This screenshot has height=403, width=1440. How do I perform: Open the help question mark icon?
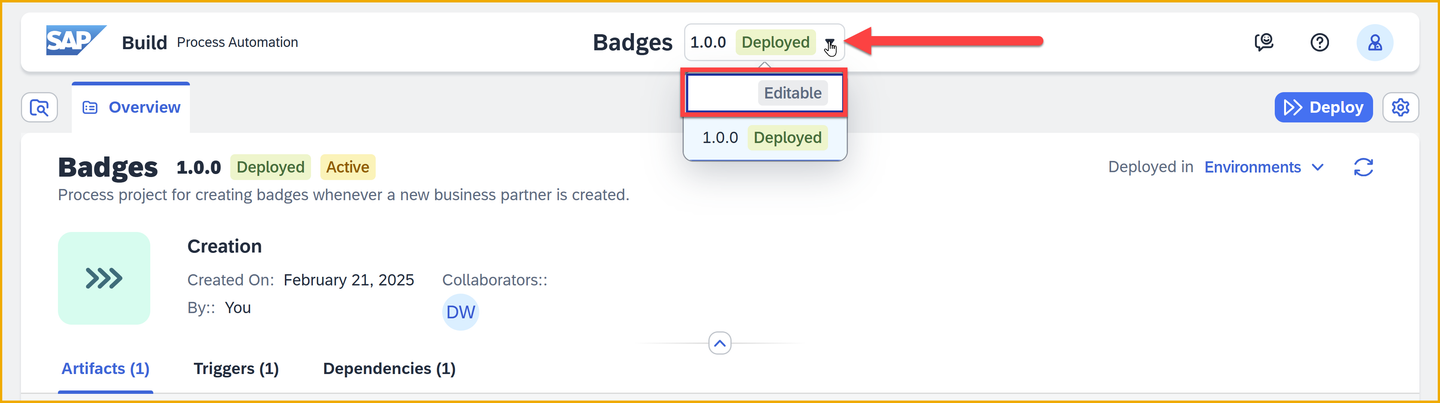click(x=1320, y=42)
